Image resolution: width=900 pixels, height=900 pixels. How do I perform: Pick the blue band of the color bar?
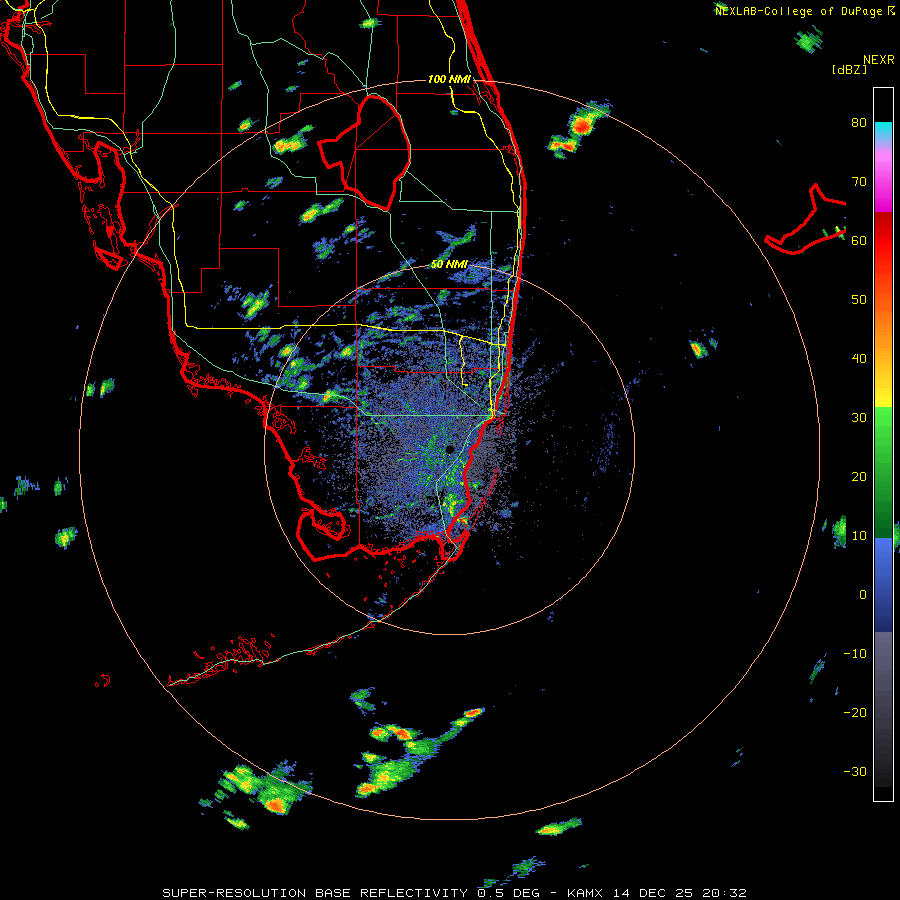tap(883, 584)
